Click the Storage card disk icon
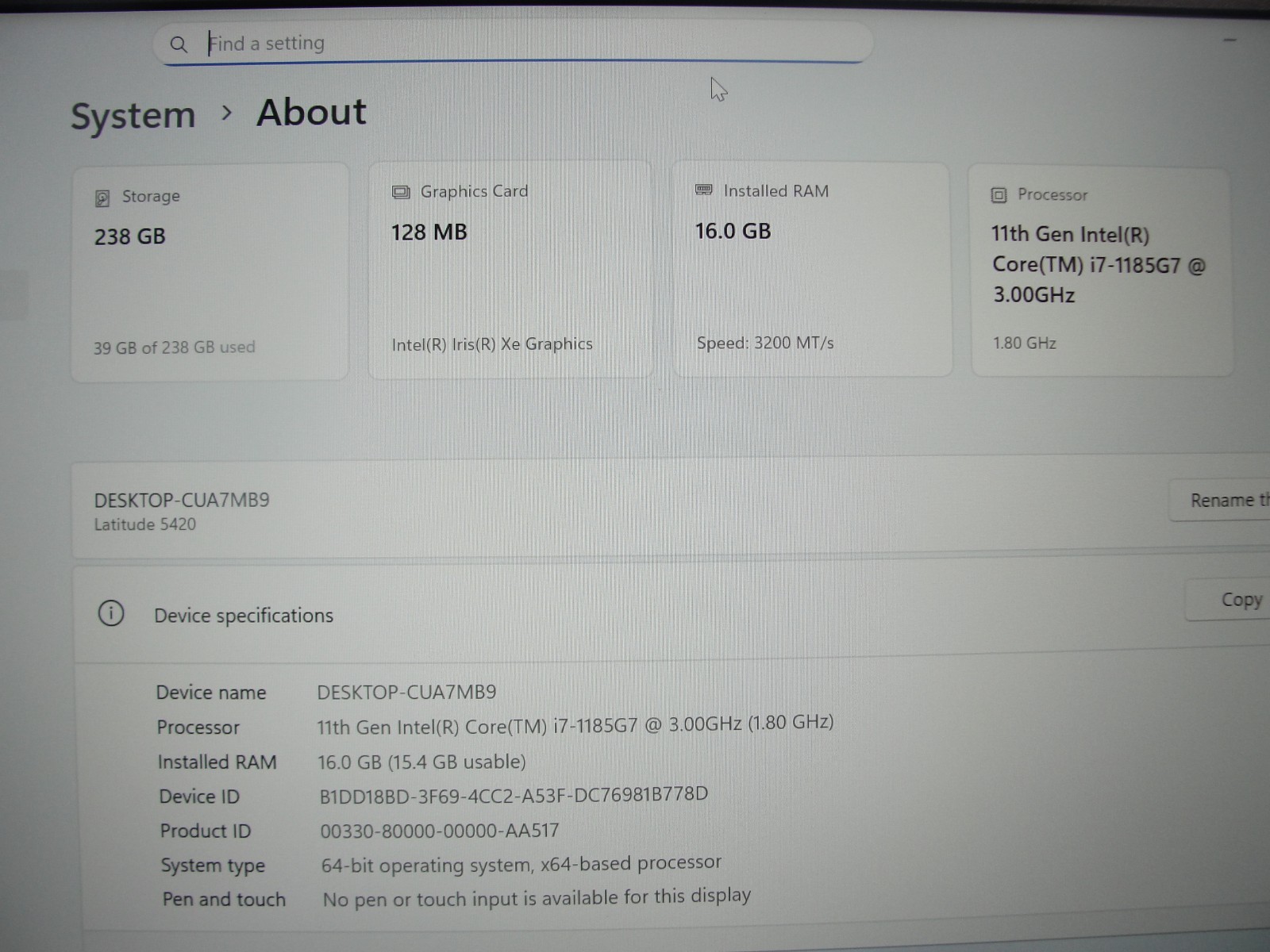Image resolution: width=1270 pixels, height=952 pixels. click(102, 198)
